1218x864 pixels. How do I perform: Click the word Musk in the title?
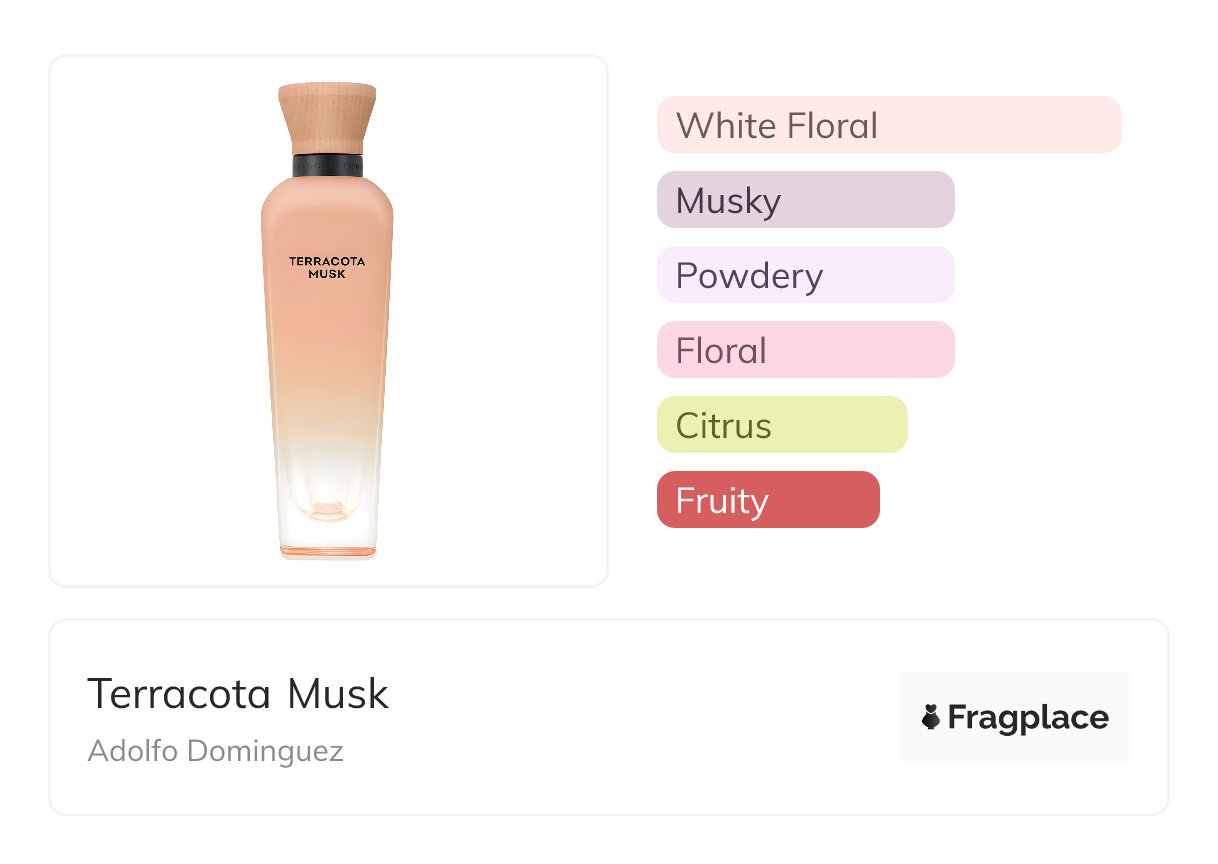[338, 694]
